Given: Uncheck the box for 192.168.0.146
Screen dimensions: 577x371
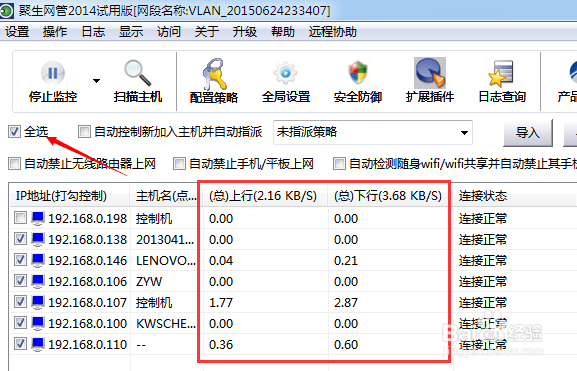Looking at the screenshot, I should pos(20,259).
